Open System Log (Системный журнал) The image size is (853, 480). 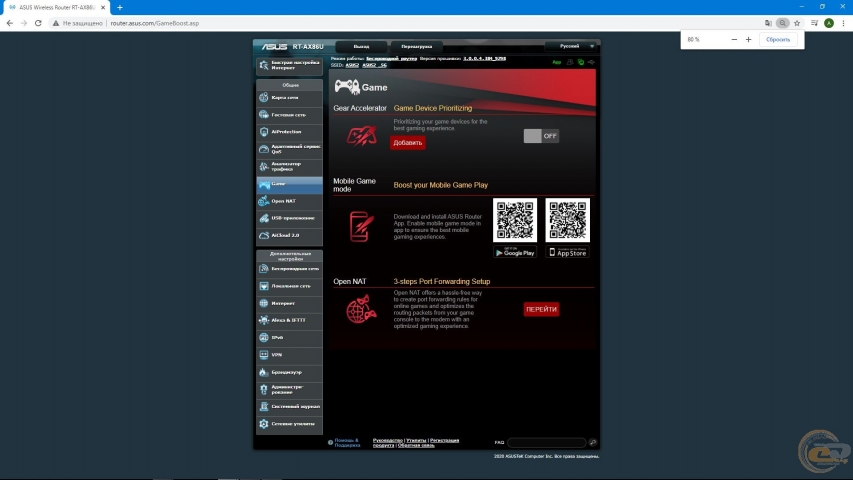(x=289, y=407)
